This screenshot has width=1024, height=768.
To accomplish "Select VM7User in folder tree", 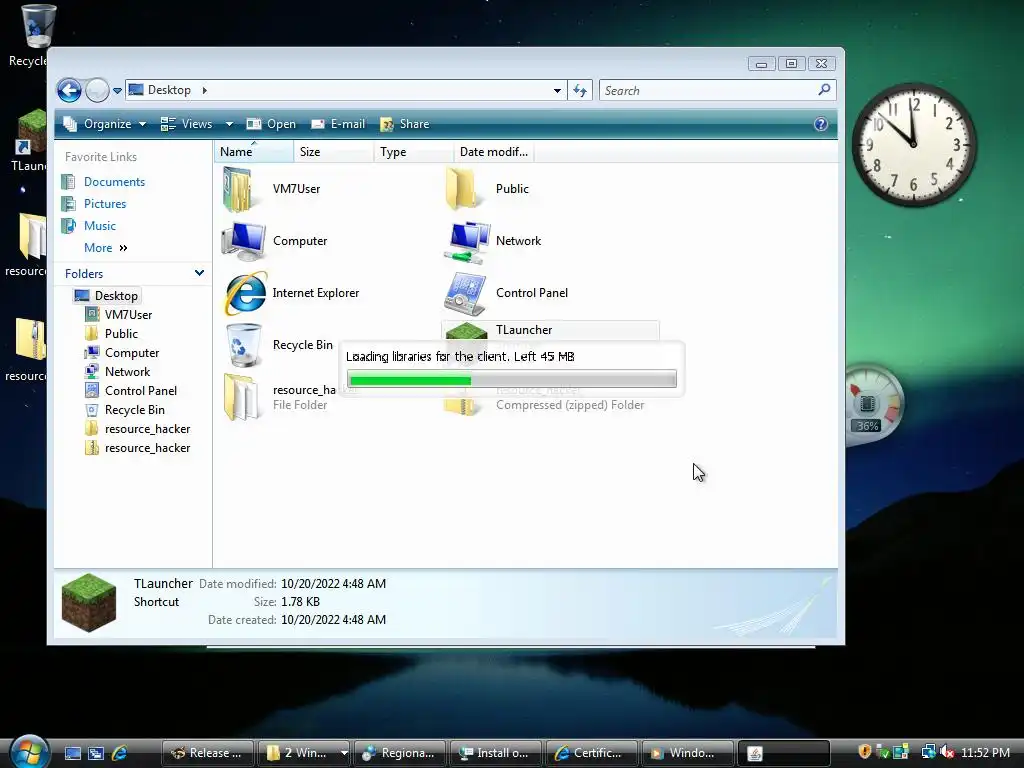I will (119, 315).
